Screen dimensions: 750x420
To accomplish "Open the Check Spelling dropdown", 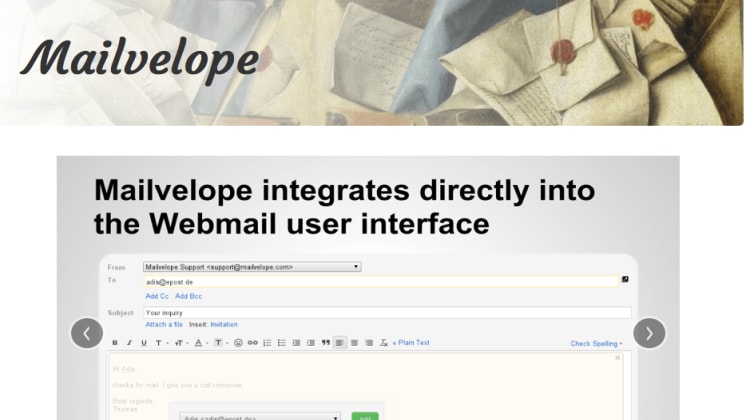I will (596, 343).
